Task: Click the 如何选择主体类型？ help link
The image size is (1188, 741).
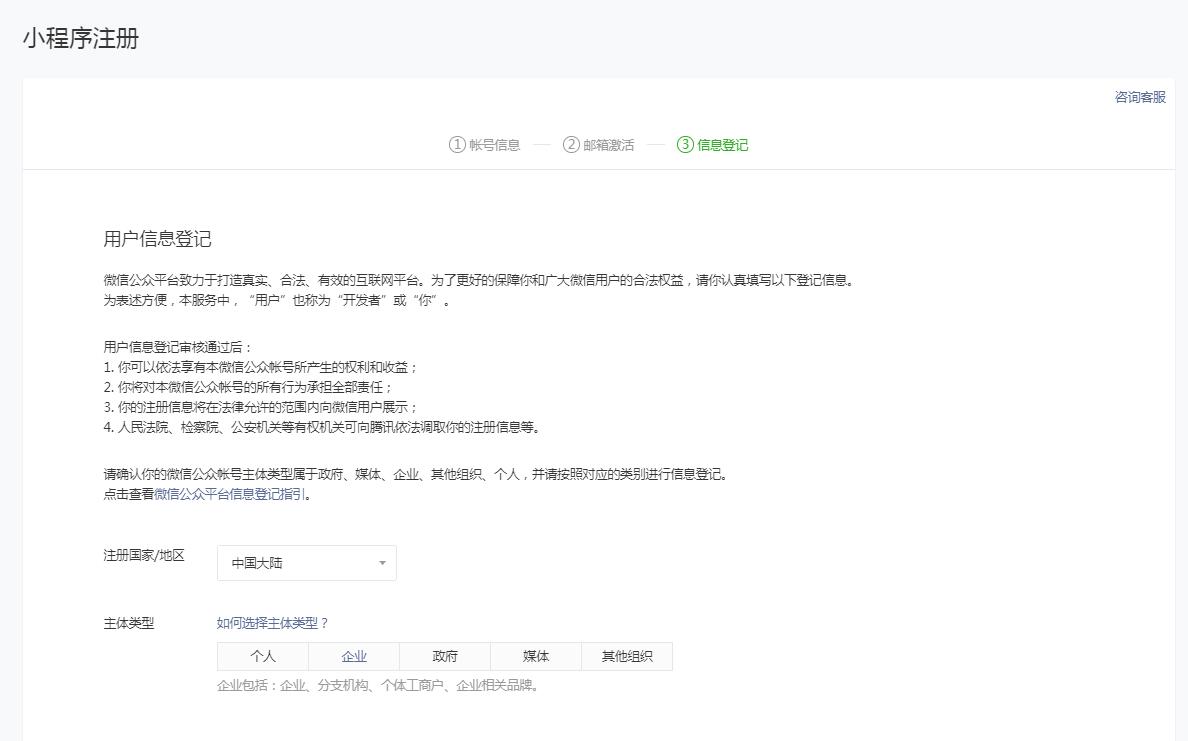Action: pos(272,623)
